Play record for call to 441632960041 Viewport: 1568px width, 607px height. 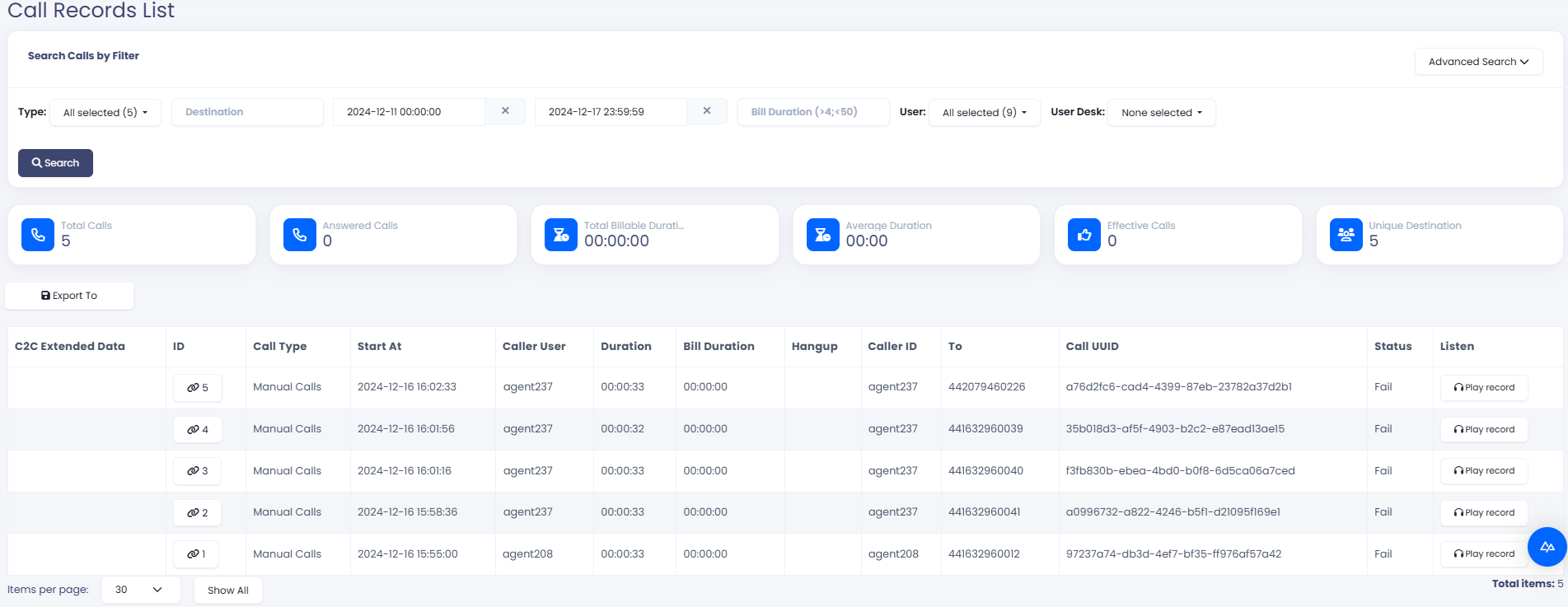click(1484, 513)
